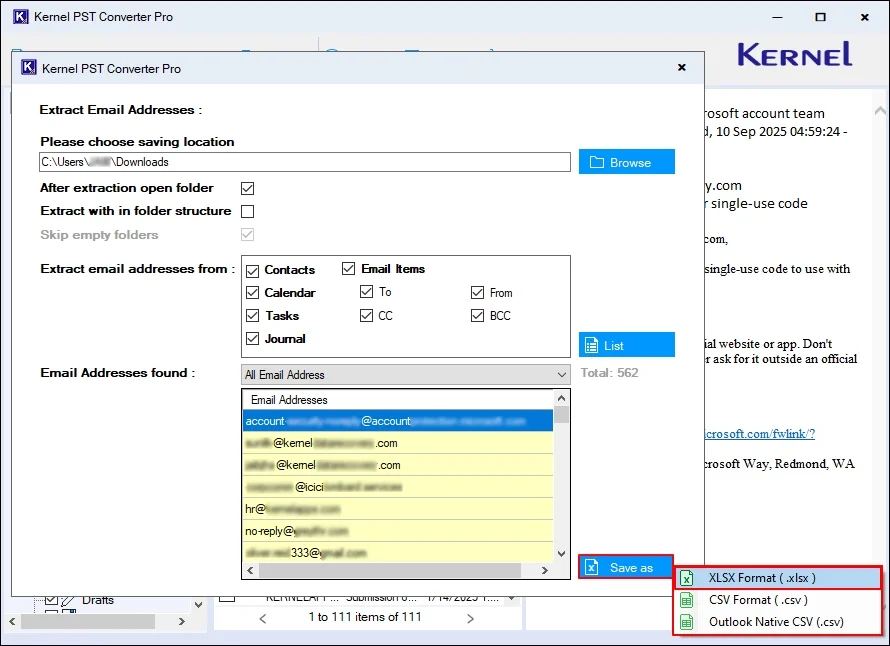Click the List button's table icon

click(591, 345)
